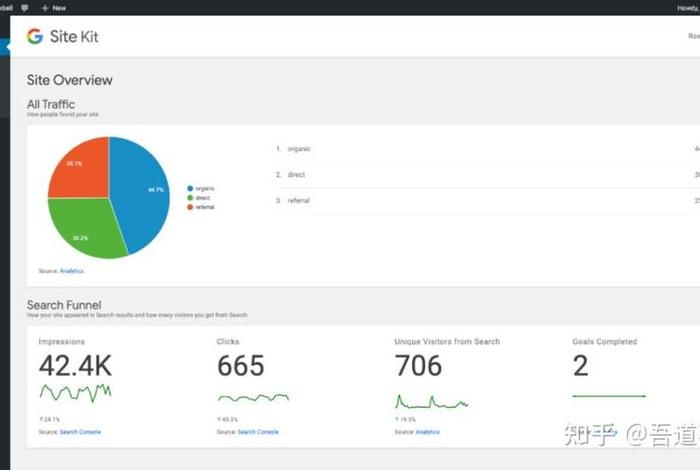Click the Impressions percentage change indicator
This screenshot has height=470, width=700.
coord(49,420)
